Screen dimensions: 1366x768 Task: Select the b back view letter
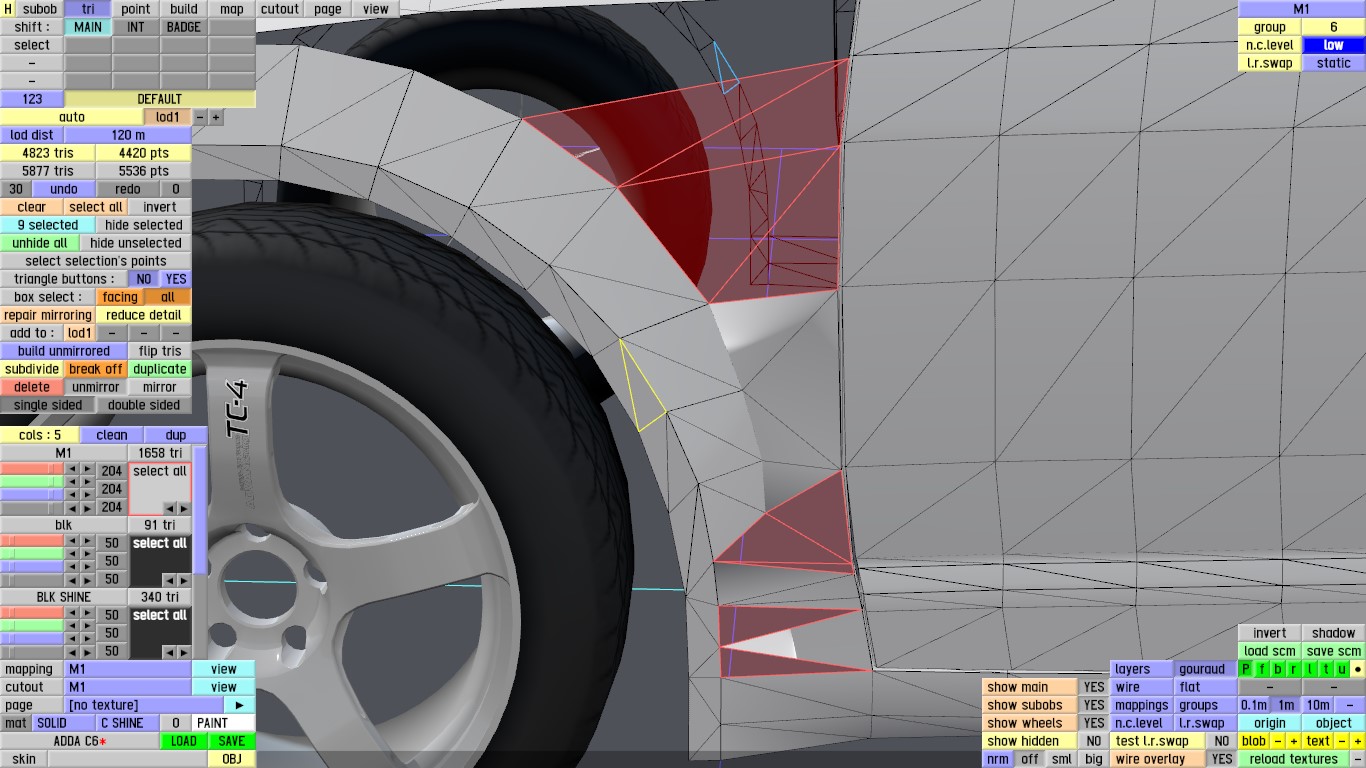(x=1278, y=669)
